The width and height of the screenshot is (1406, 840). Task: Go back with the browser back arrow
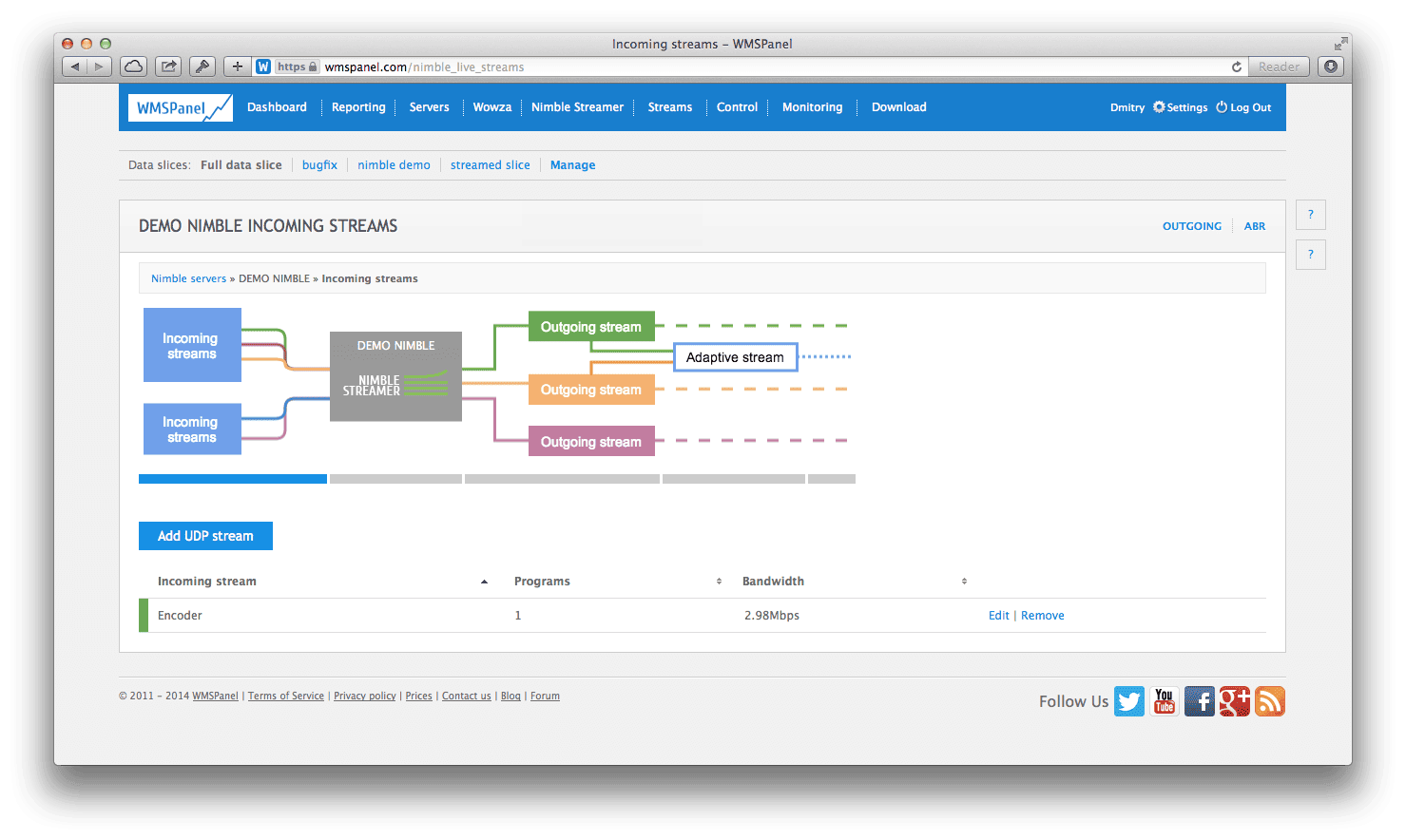tap(75, 67)
